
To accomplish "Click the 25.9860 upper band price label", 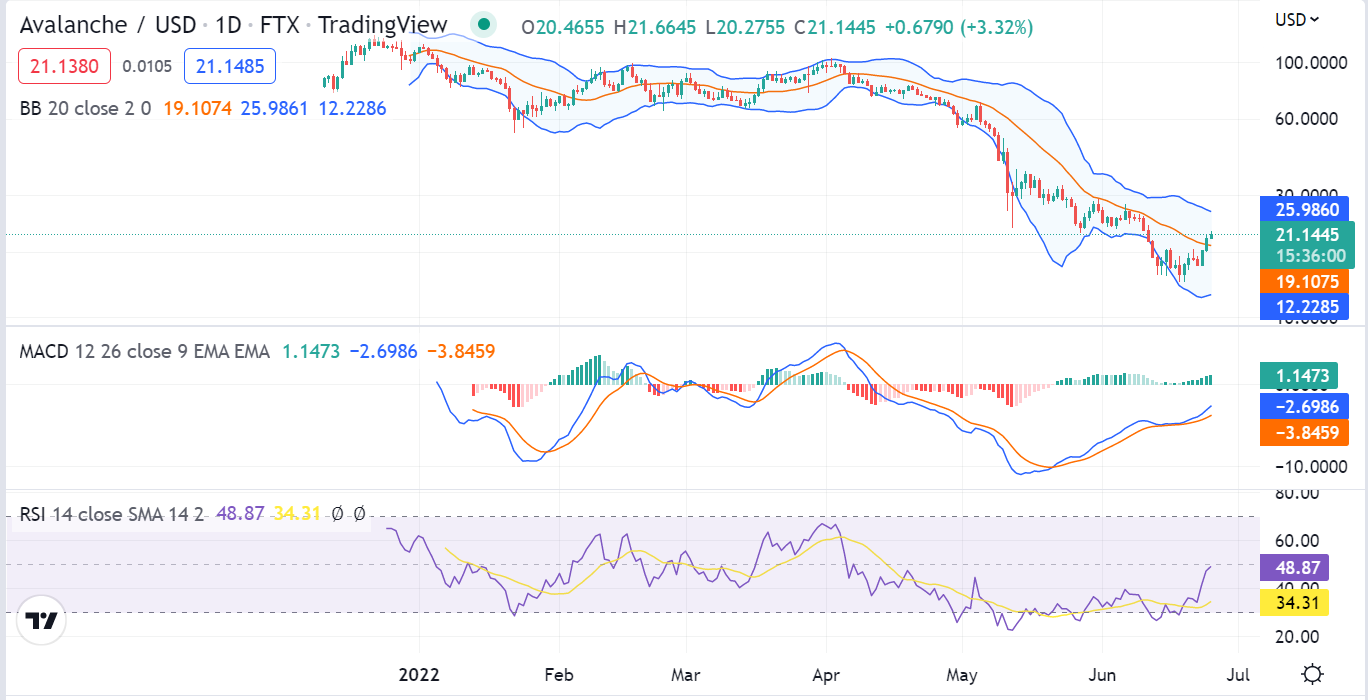I will pos(1307,210).
